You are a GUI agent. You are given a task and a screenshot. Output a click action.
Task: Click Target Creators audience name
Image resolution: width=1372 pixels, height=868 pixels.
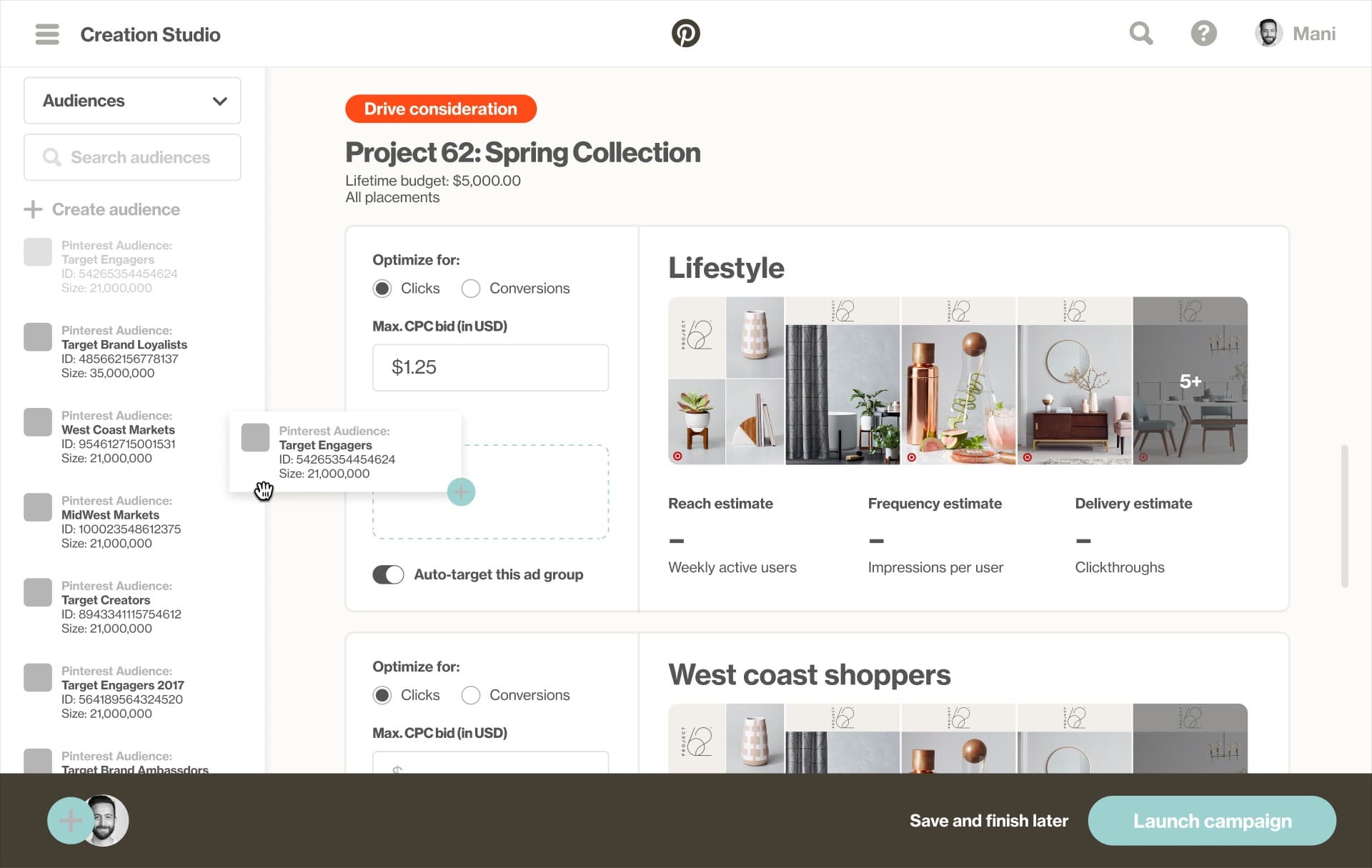point(106,600)
